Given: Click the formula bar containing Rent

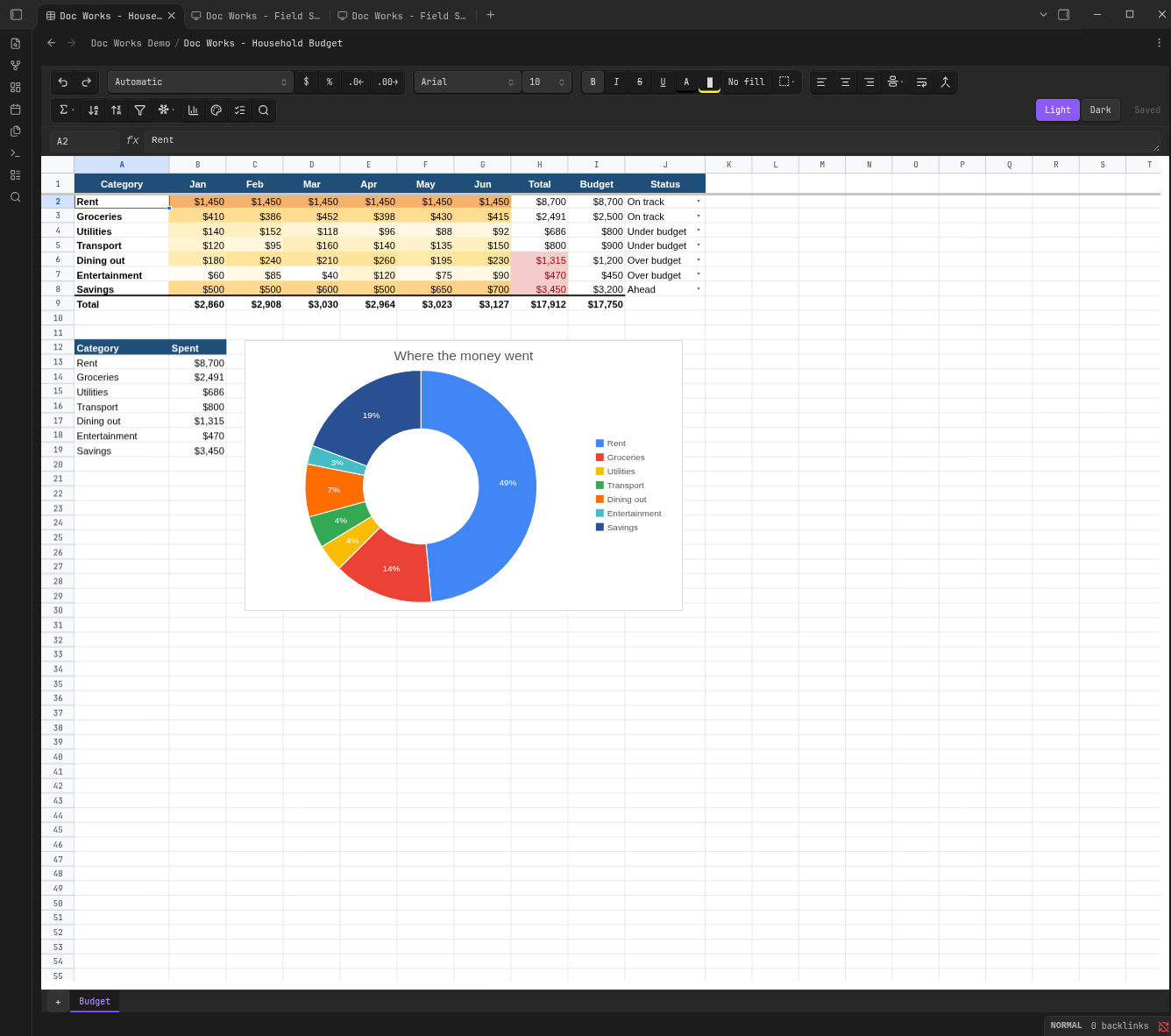Looking at the screenshot, I should click(652, 141).
